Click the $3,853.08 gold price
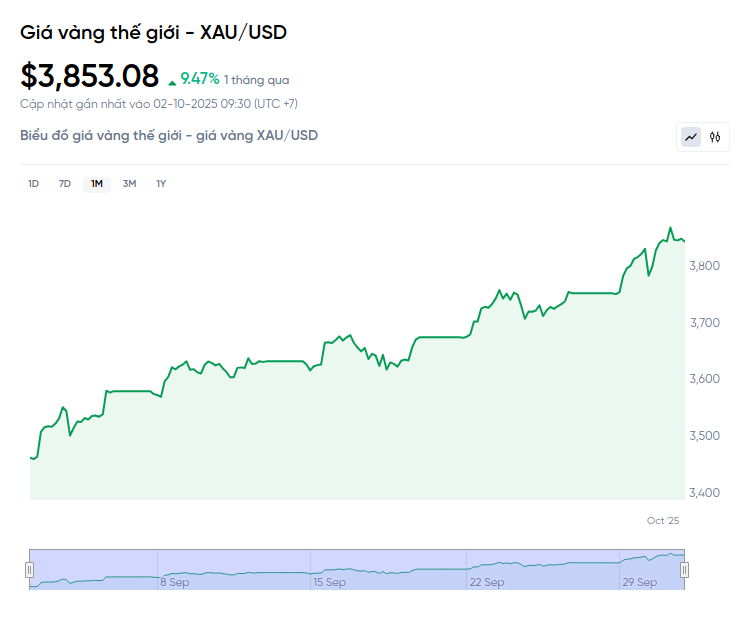 (x=90, y=76)
